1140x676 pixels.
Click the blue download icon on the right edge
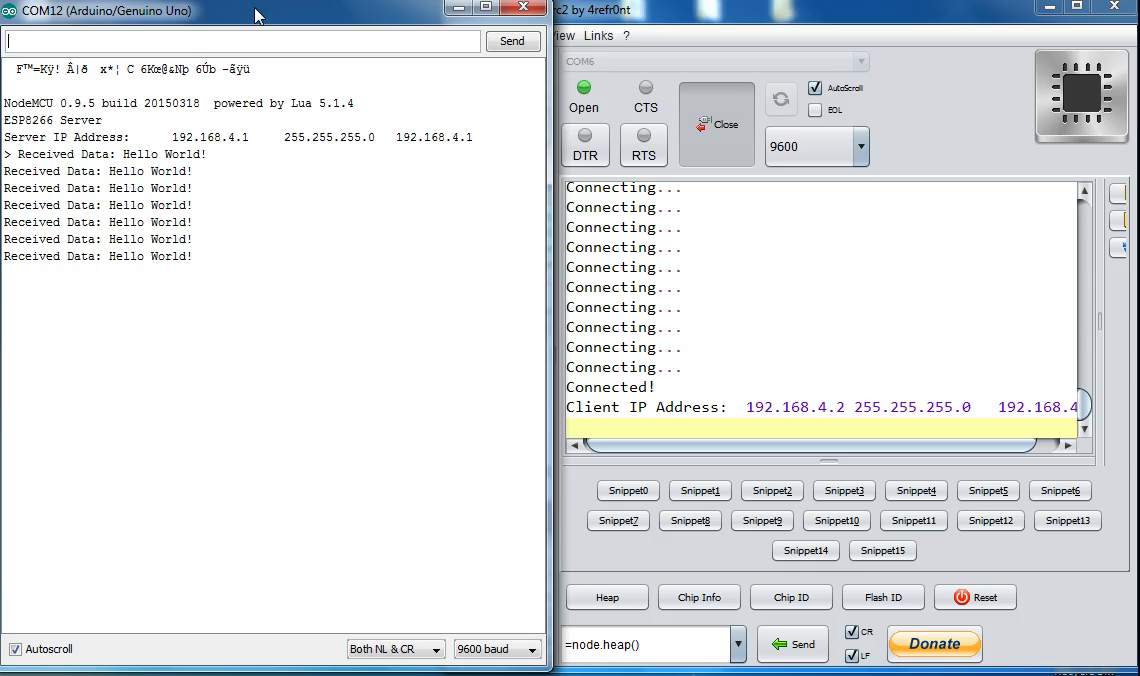point(1120,248)
